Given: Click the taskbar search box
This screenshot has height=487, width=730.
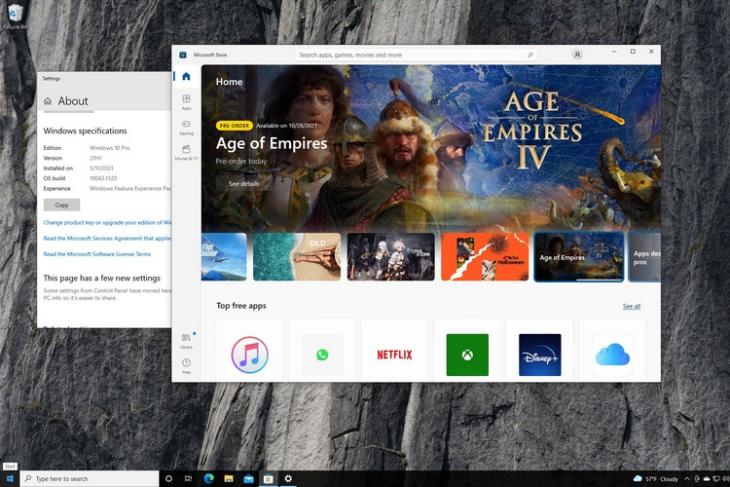Looking at the screenshot, I should tap(90, 479).
